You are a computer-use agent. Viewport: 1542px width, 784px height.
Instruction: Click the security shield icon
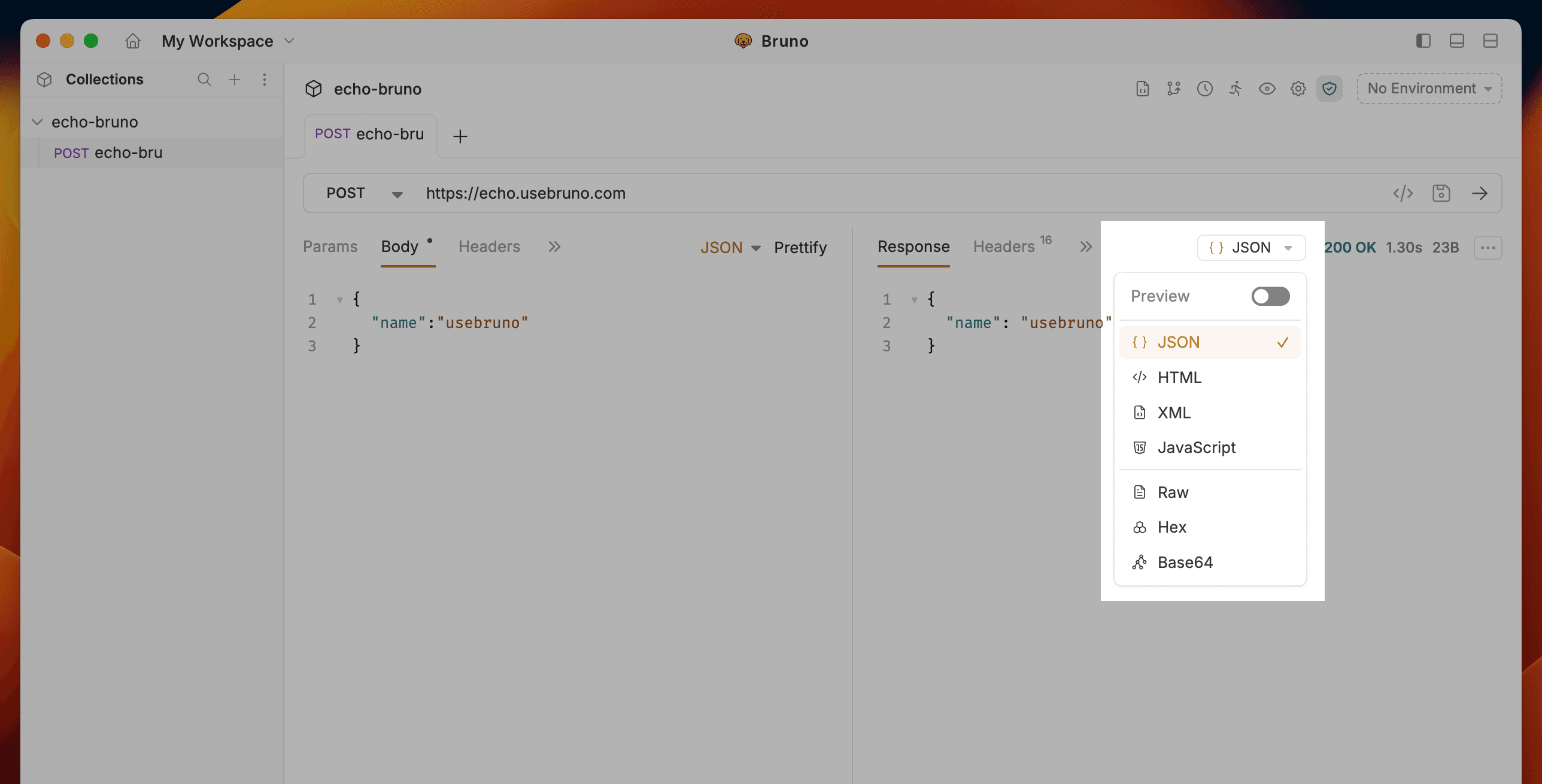[1329, 89]
